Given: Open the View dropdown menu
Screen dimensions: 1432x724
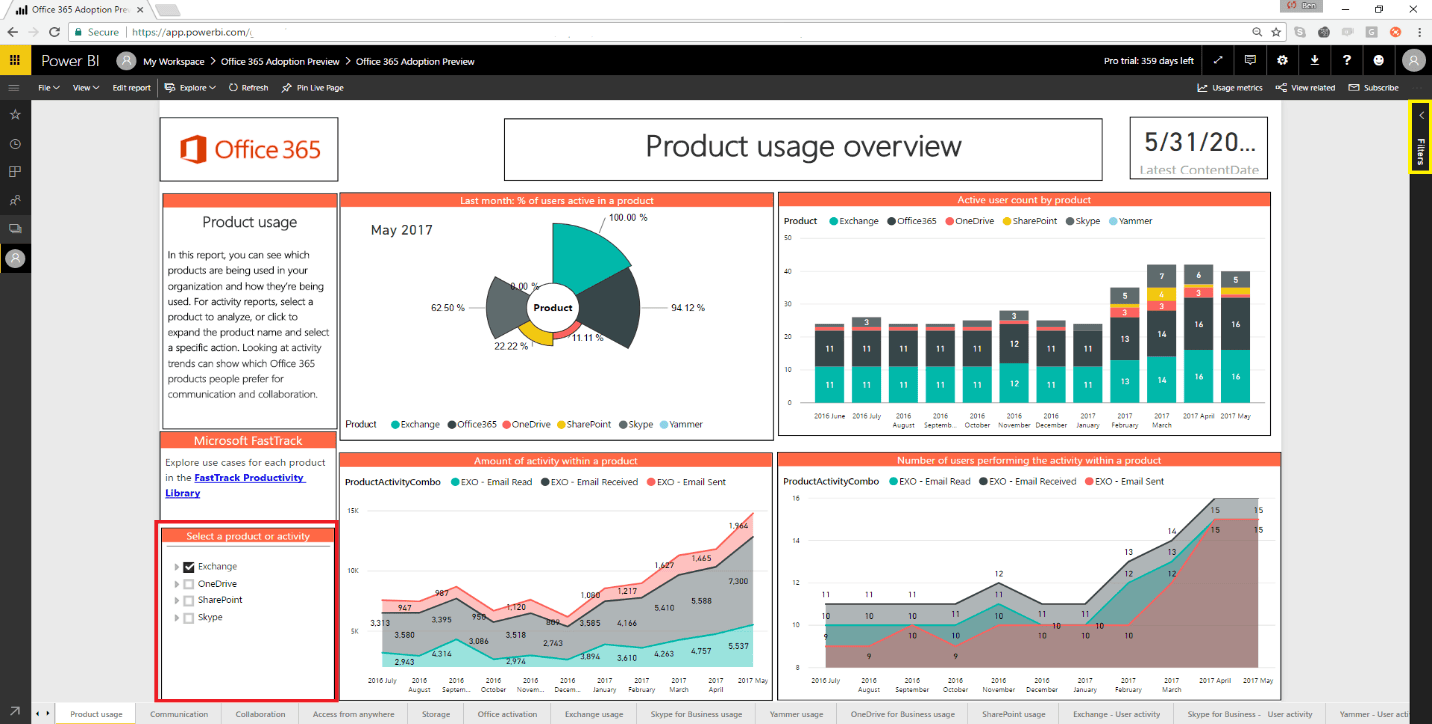Looking at the screenshot, I should coord(85,88).
